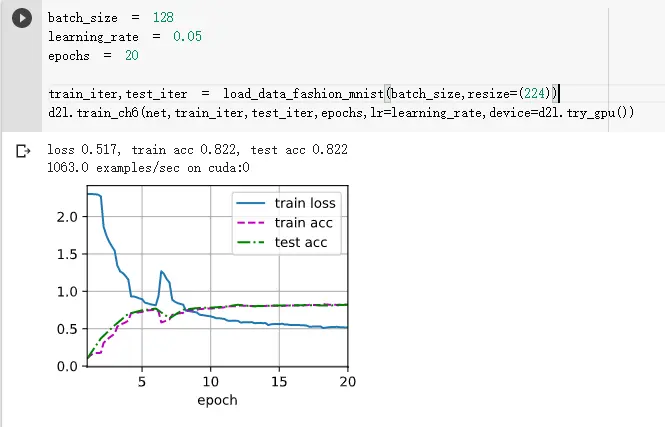Viewport: 665px width, 427px height.
Task: Click the 'epoch' x-axis label
Action: (x=217, y=400)
